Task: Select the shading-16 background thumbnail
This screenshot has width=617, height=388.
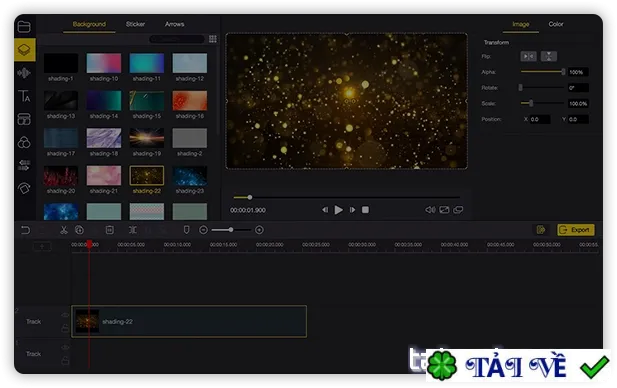Action: (190, 100)
